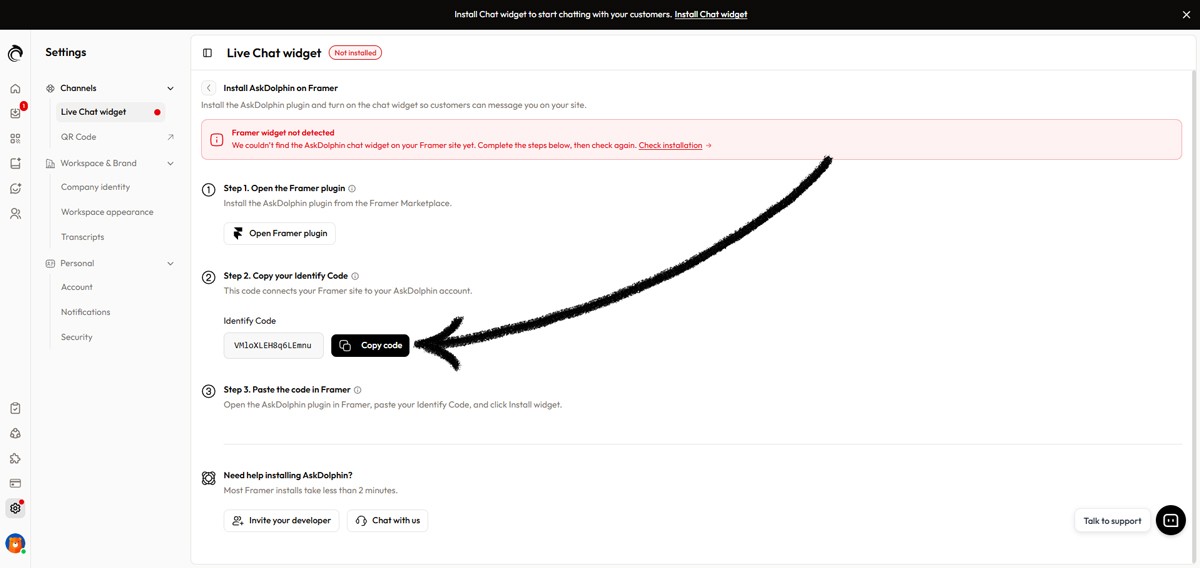Collapse the Personal section chevron

pyautogui.click(x=170, y=264)
